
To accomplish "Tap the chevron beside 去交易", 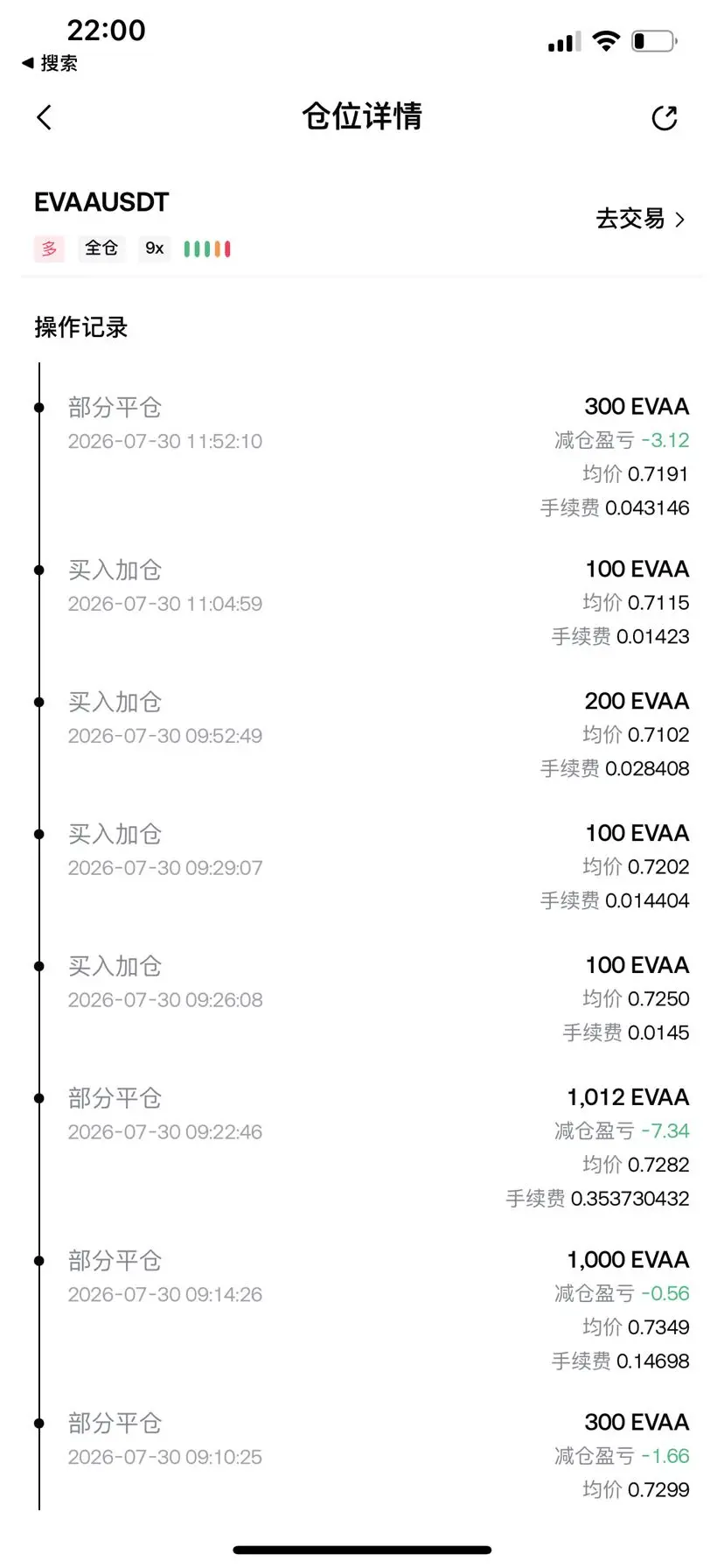I will pyautogui.click(x=680, y=219).
